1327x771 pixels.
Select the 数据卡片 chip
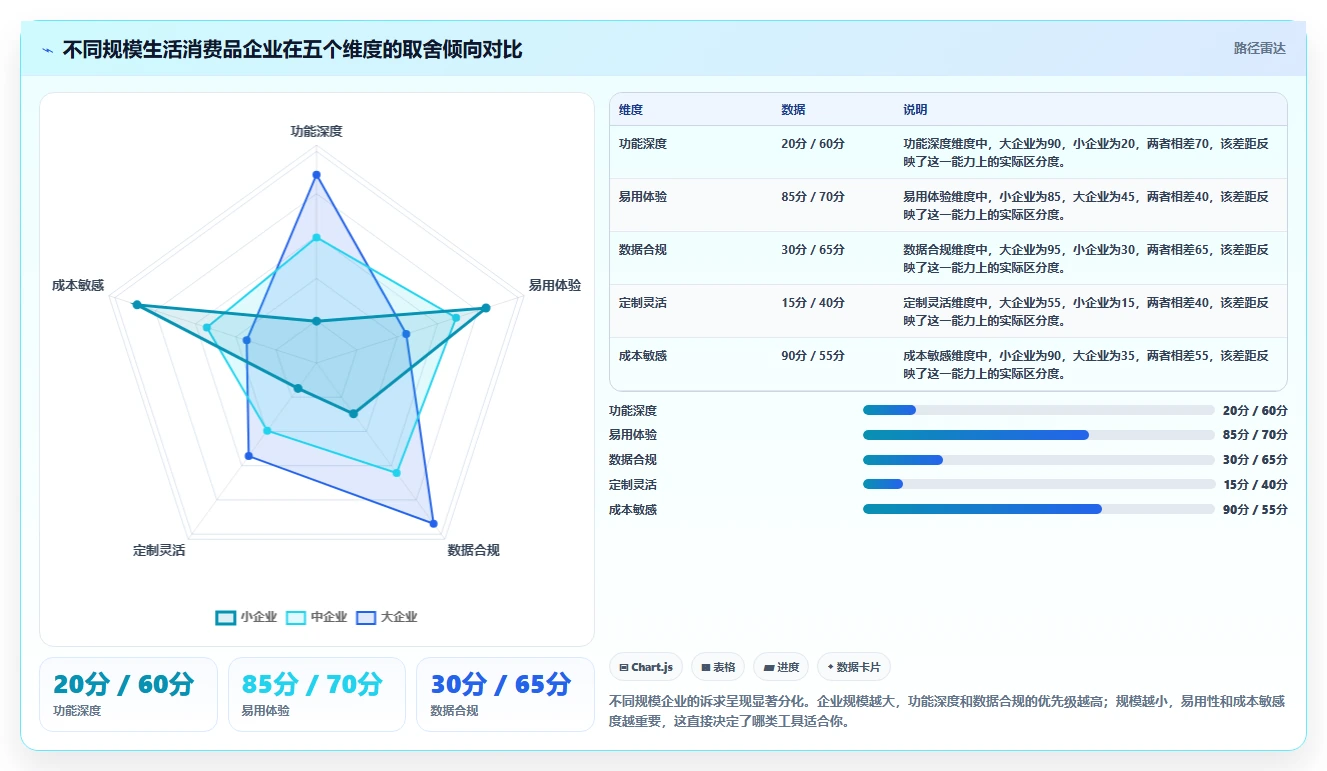854,667
